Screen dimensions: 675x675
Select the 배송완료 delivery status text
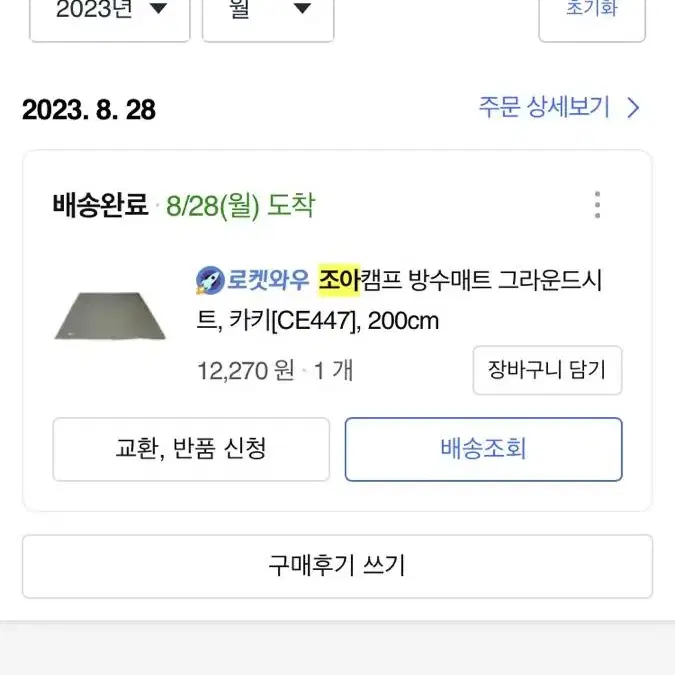100,205
